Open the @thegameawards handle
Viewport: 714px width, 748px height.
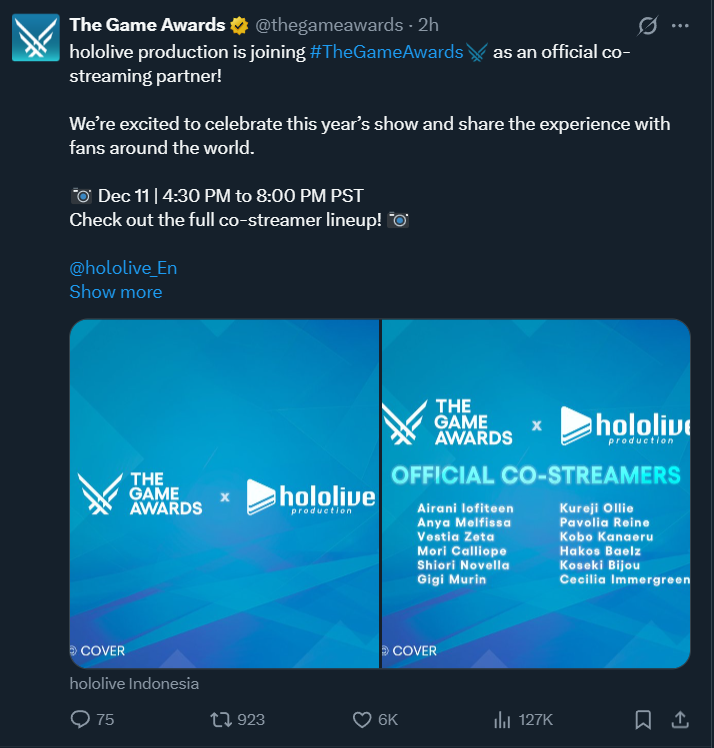pos(329,25)
